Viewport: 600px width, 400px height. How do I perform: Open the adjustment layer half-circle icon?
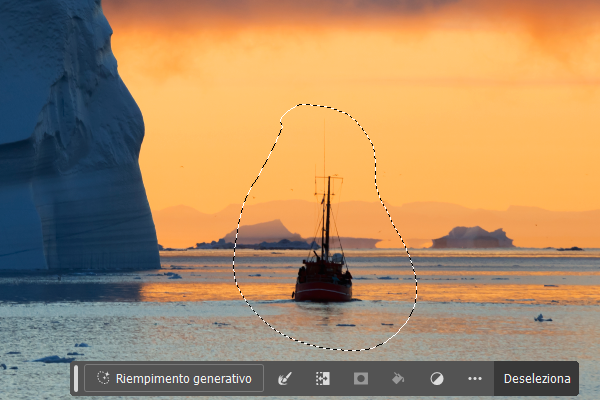click(436, 379)
